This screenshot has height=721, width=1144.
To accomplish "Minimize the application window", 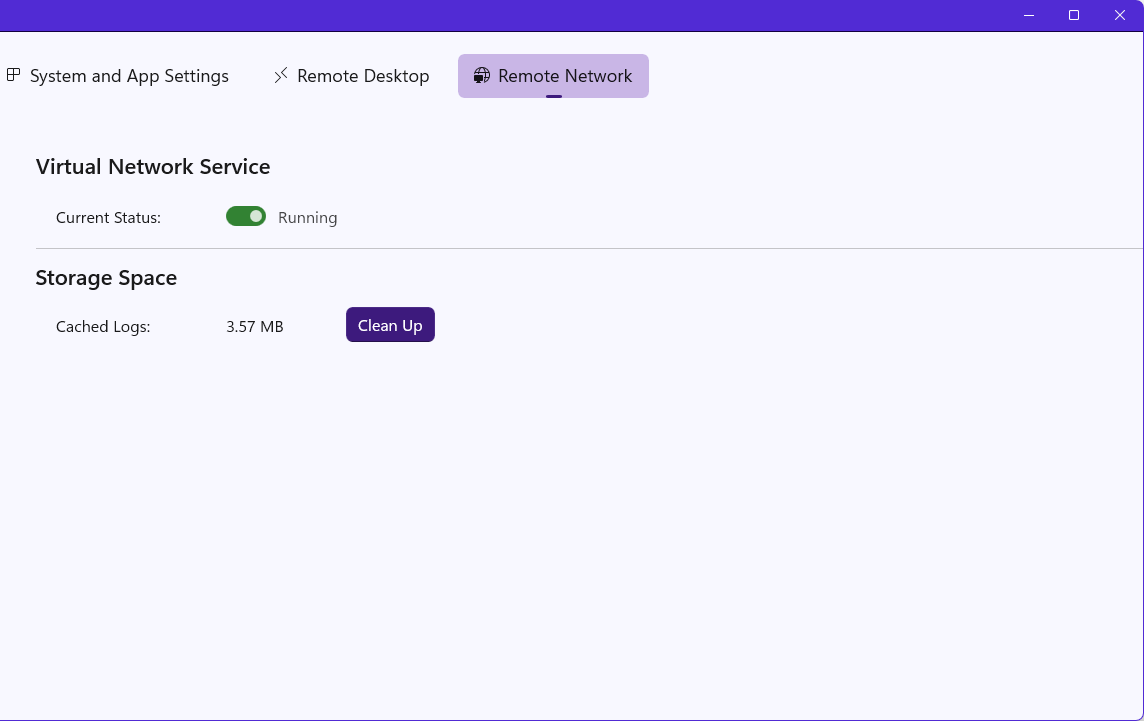I will point(1029,15).
